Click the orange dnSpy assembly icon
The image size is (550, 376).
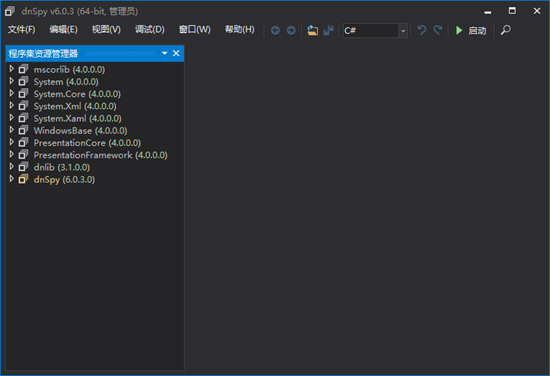pyautogui.click(x=23, y=179)
